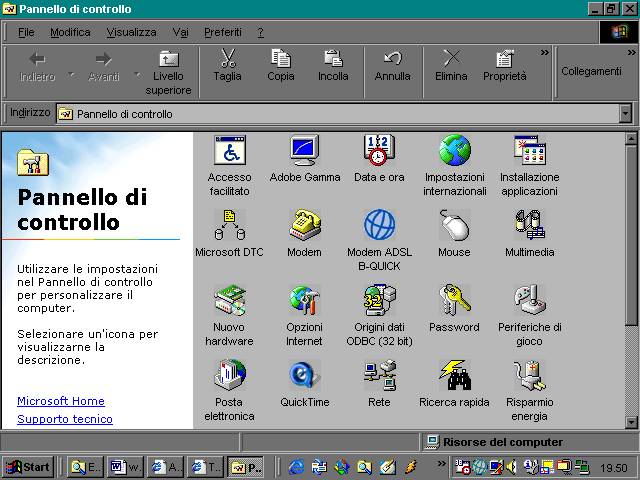Screen dimensions: 640x480
Task: Click the Avanti forward toolbar button
Action: point(104,67)
